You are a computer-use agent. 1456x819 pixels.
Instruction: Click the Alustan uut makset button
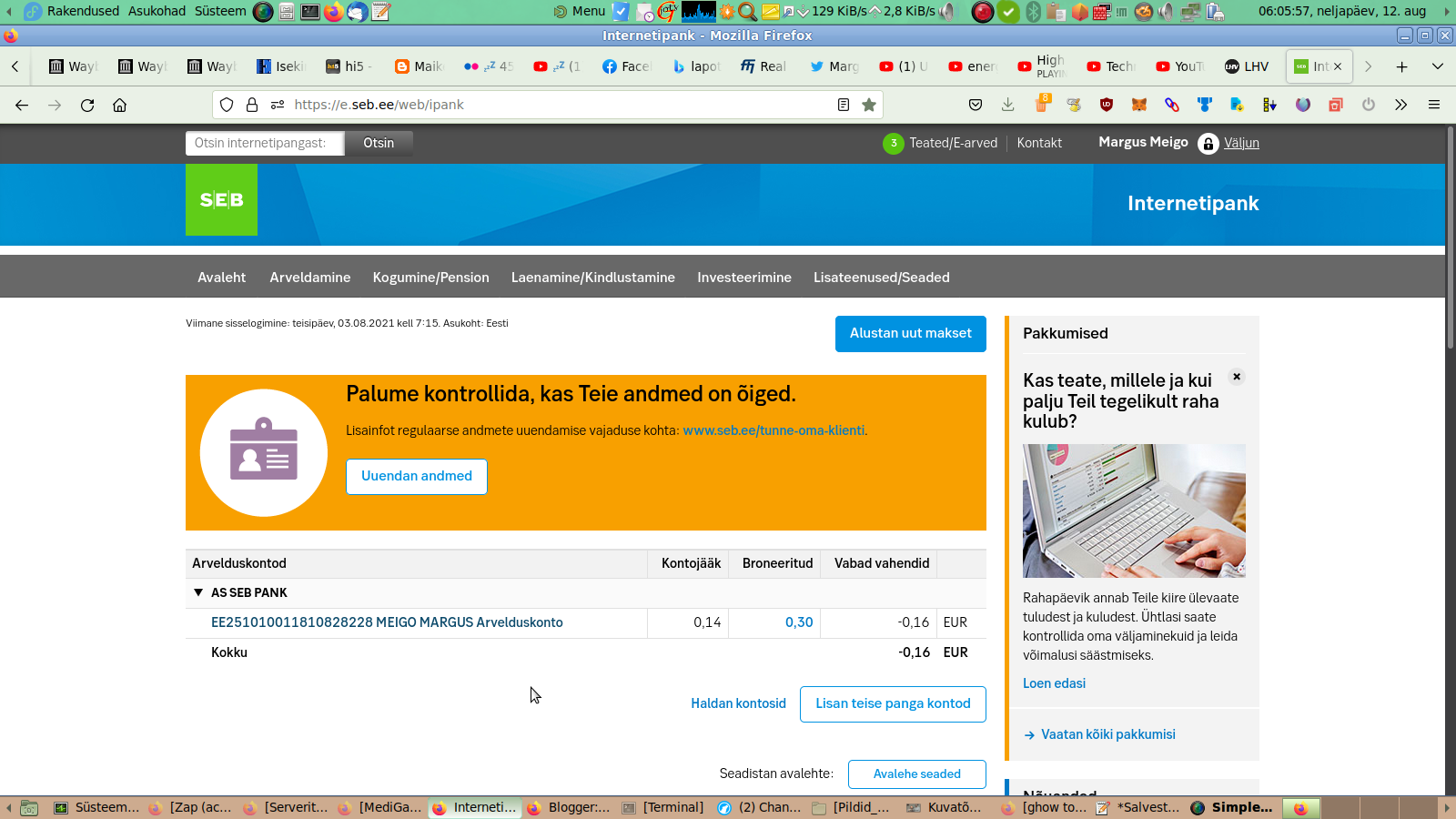(911, 334)
